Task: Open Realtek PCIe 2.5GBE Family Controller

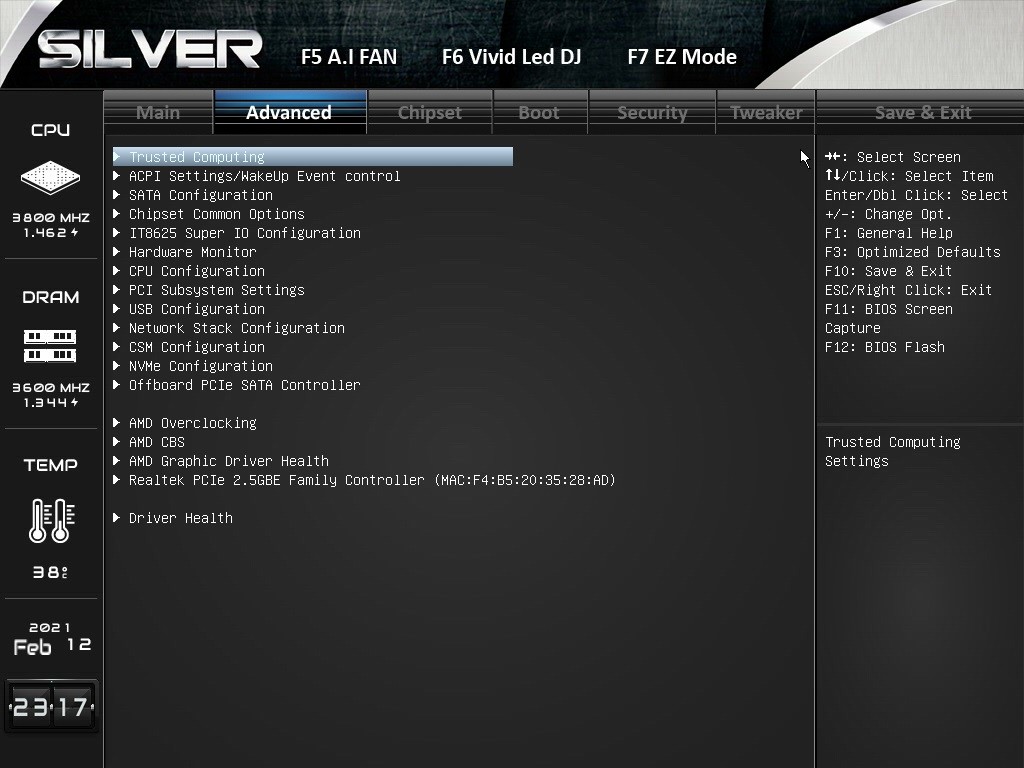Action: pos(364,480)
